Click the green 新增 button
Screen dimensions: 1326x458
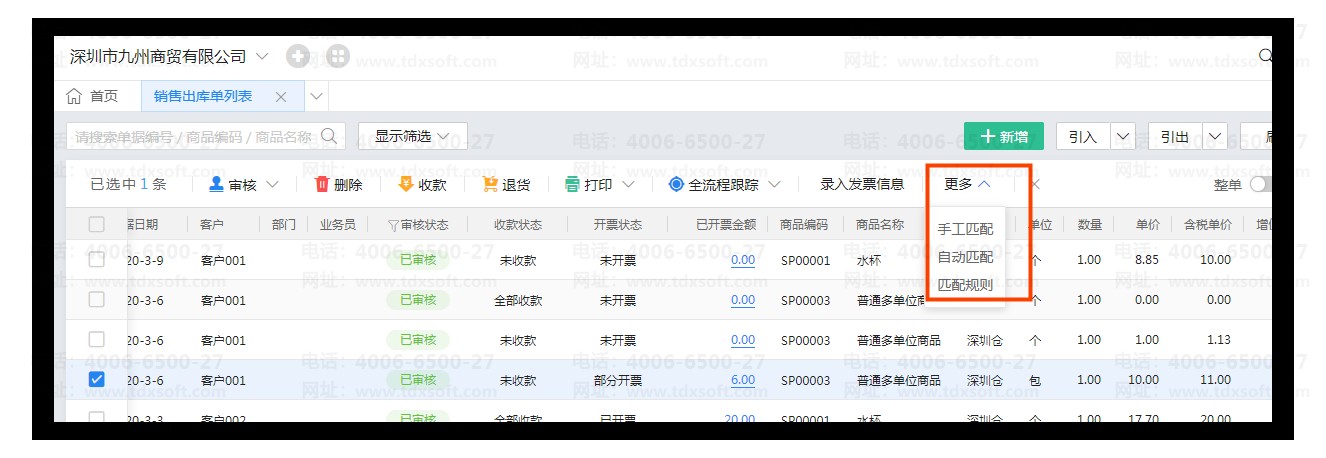click(1003, 137)
